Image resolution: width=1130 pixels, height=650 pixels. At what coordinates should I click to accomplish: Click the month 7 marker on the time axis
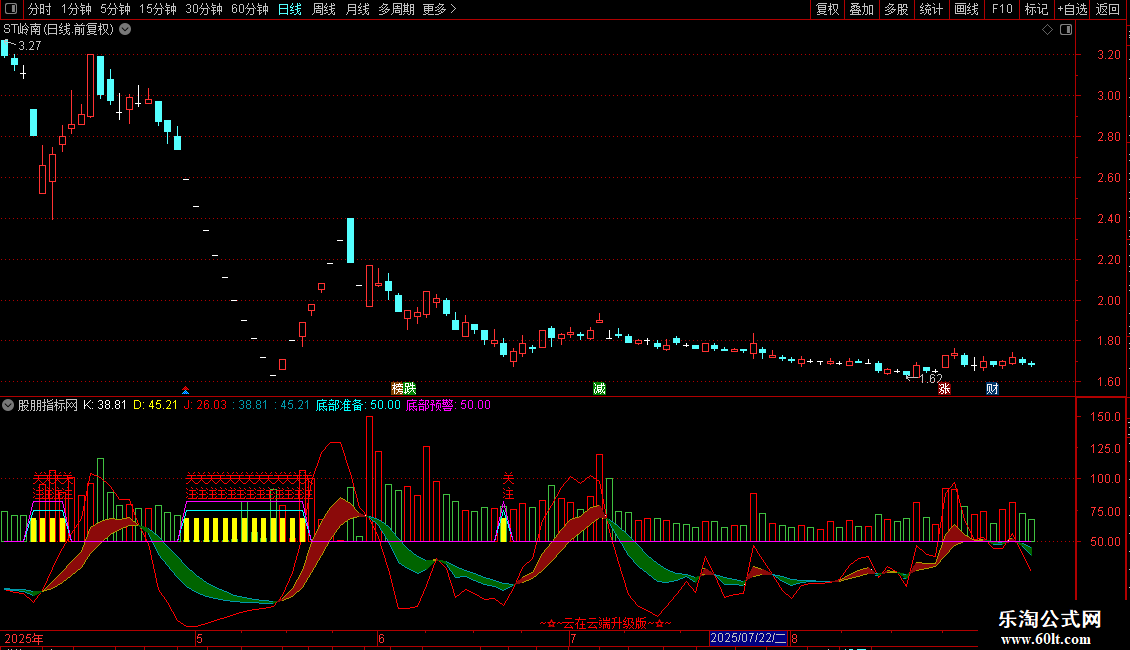tap(573, 638)
